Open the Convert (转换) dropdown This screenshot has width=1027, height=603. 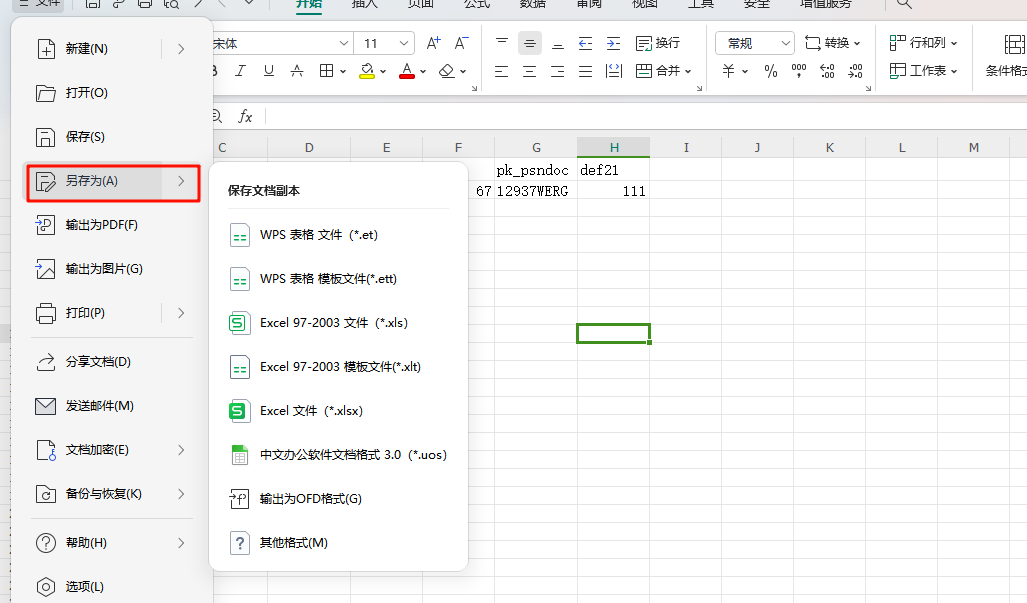coord(832,43)
